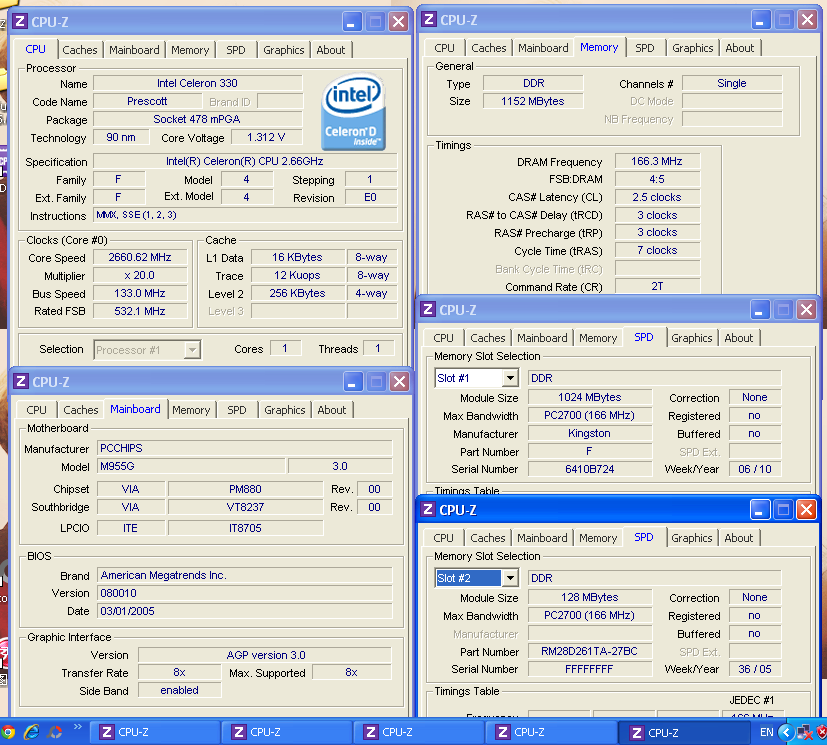Click the southbridge value VT8237
827x745 pixels.
tap(245, 507)
